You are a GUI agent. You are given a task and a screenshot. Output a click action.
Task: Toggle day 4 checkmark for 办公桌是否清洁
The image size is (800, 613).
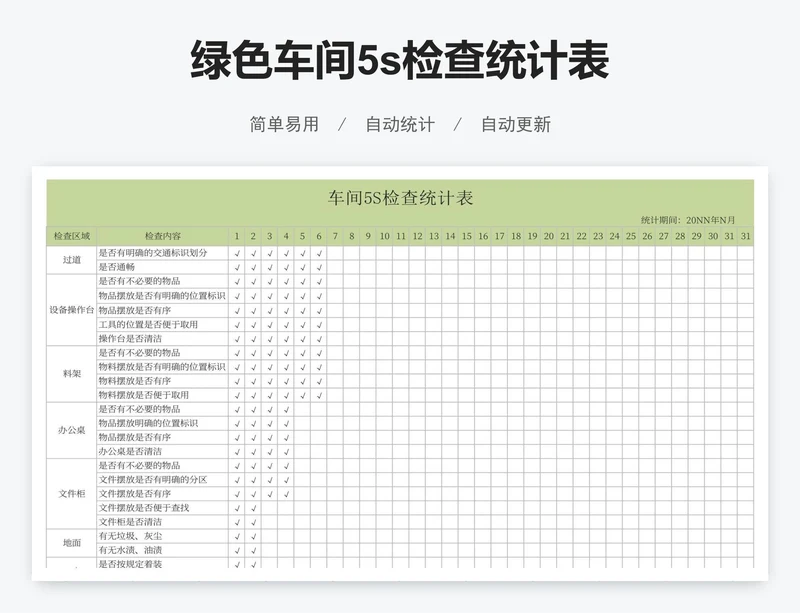tap(286, 452)
